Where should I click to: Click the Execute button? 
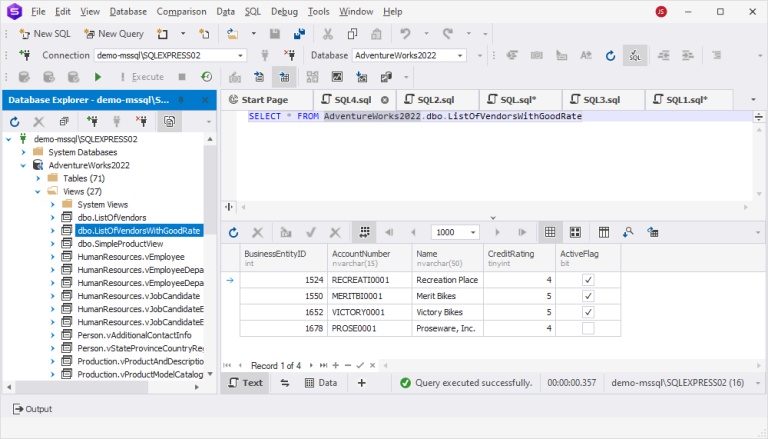[x=142, y=77]
